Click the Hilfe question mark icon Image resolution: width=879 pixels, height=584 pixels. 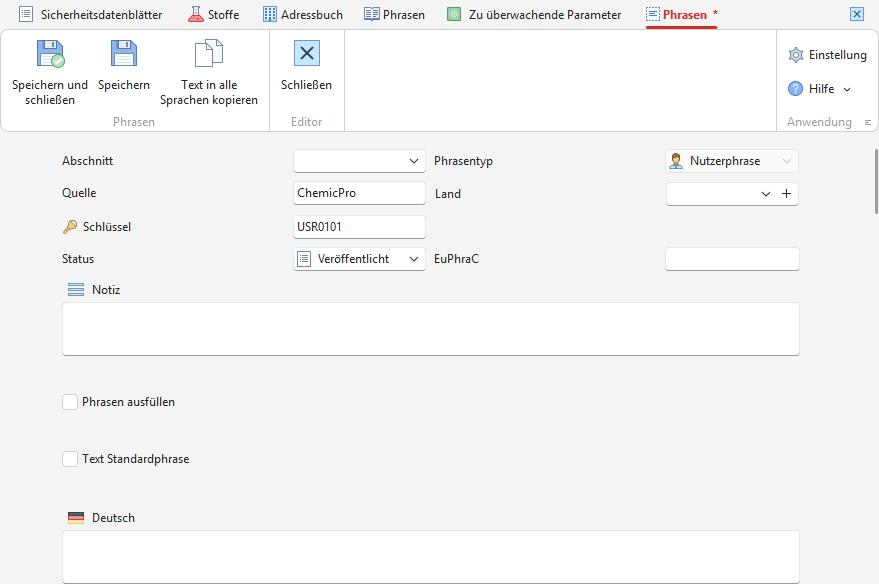(795, 89)
